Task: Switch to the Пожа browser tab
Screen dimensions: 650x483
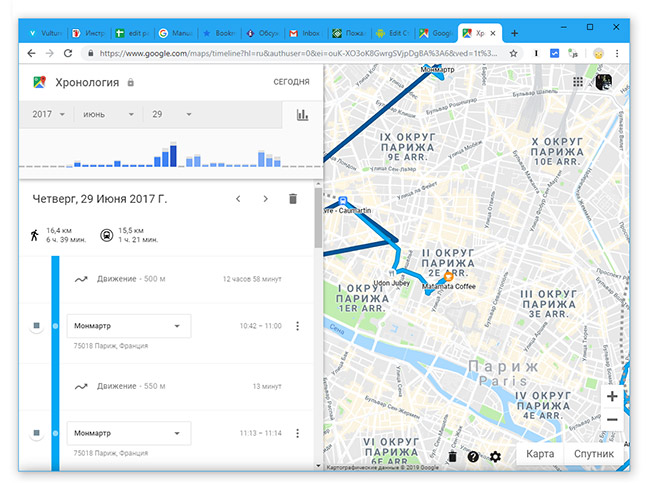Action: (349, 33)
